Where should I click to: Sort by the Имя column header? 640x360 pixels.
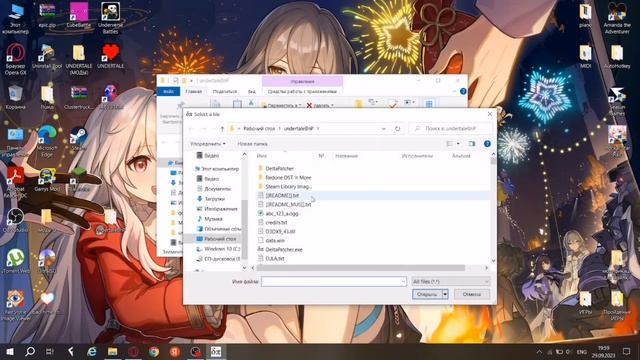coord(262,156)
